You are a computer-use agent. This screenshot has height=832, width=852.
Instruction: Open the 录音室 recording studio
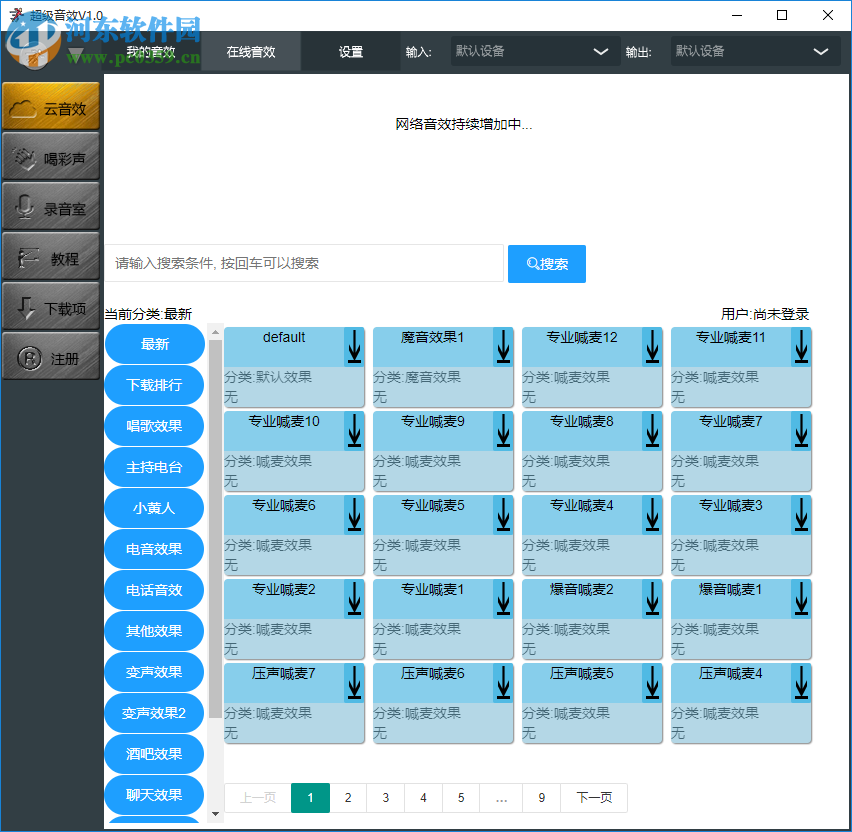pos(51,206)
